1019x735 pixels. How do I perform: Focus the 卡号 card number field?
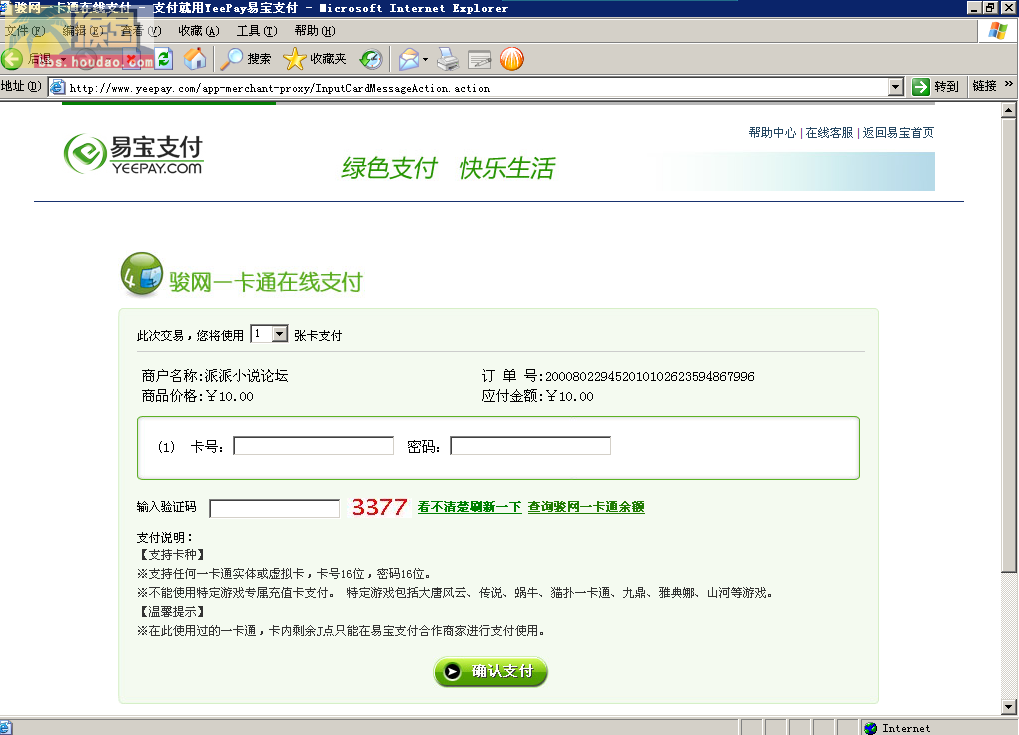(313, 446)
